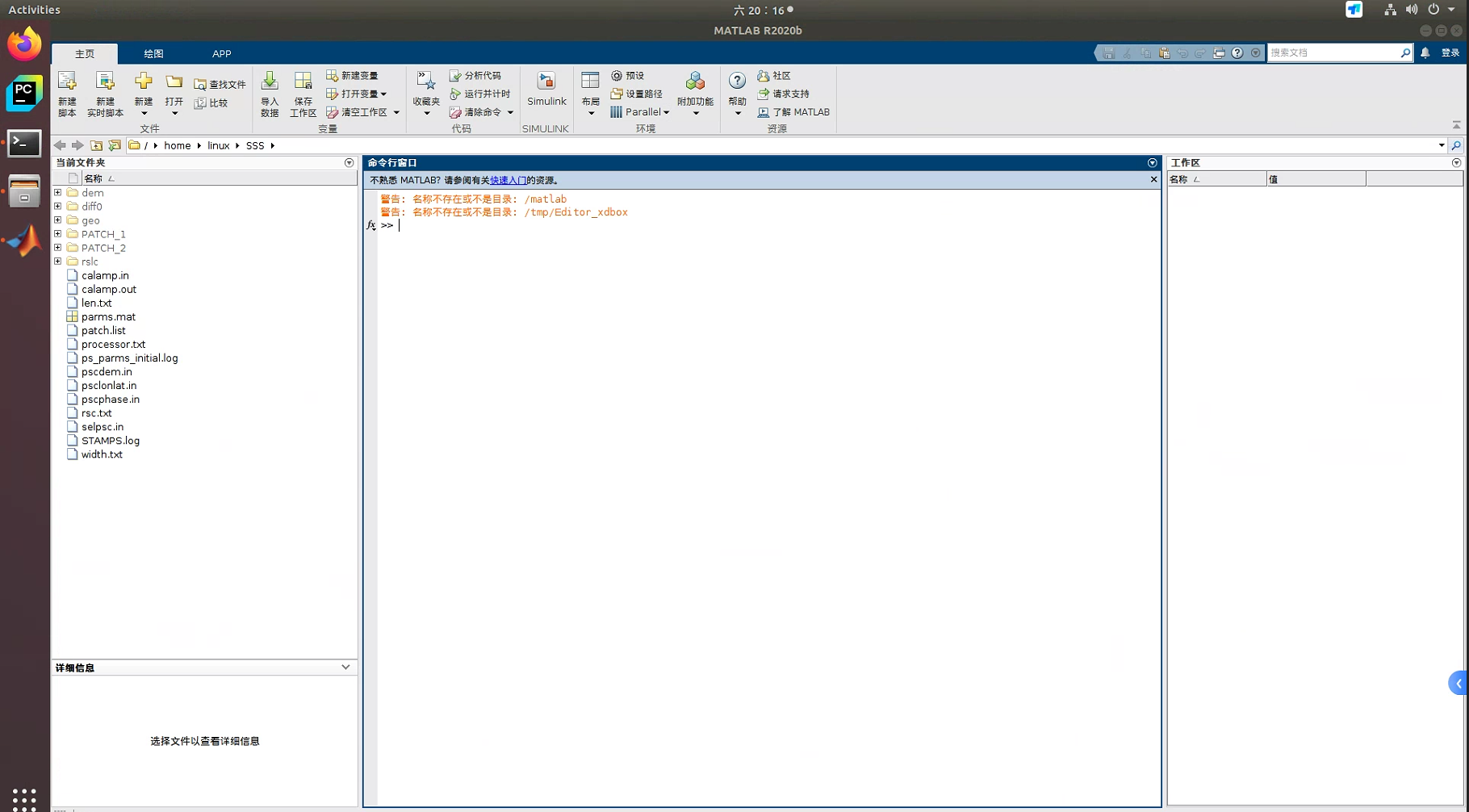This screenshot has width=1469, height=812.
Task: Select the calamp.in file
Action: tap(105, 275)
